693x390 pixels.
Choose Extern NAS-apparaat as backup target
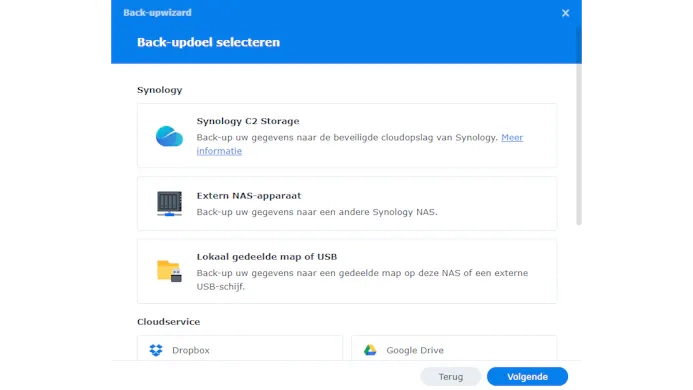(347, 203)
